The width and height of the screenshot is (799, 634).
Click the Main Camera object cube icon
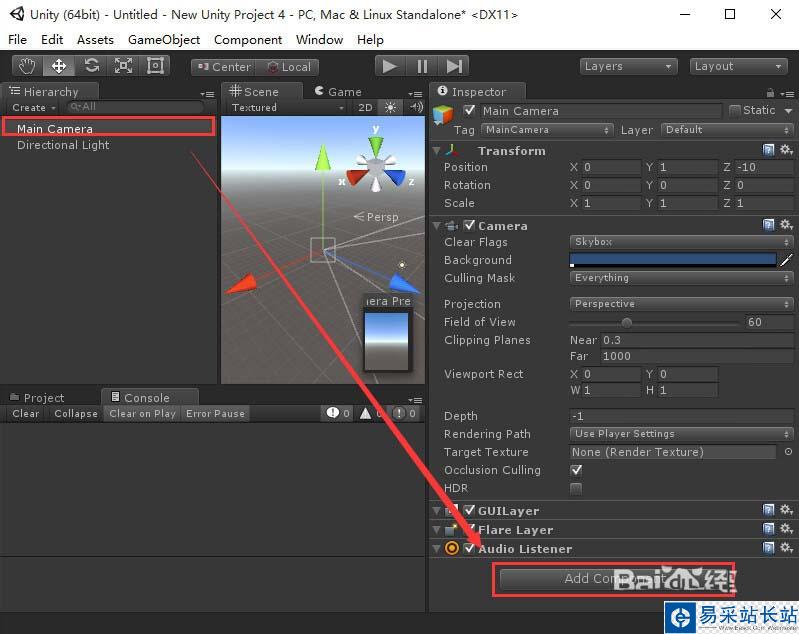pos(443,115)
